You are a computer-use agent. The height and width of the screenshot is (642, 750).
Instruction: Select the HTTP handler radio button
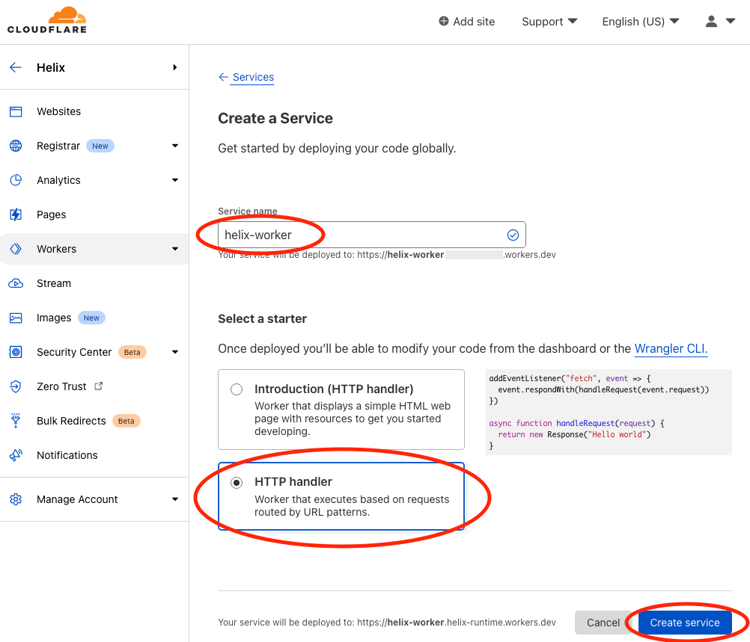[x=236, y=483]
